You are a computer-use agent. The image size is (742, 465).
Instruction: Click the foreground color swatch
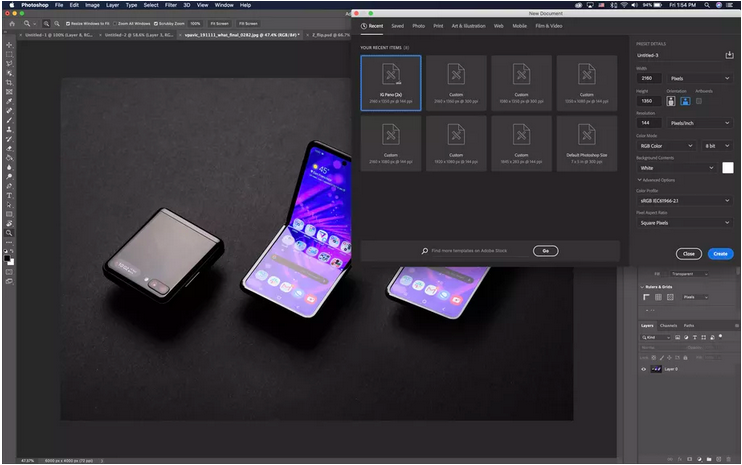coord(7,259)
